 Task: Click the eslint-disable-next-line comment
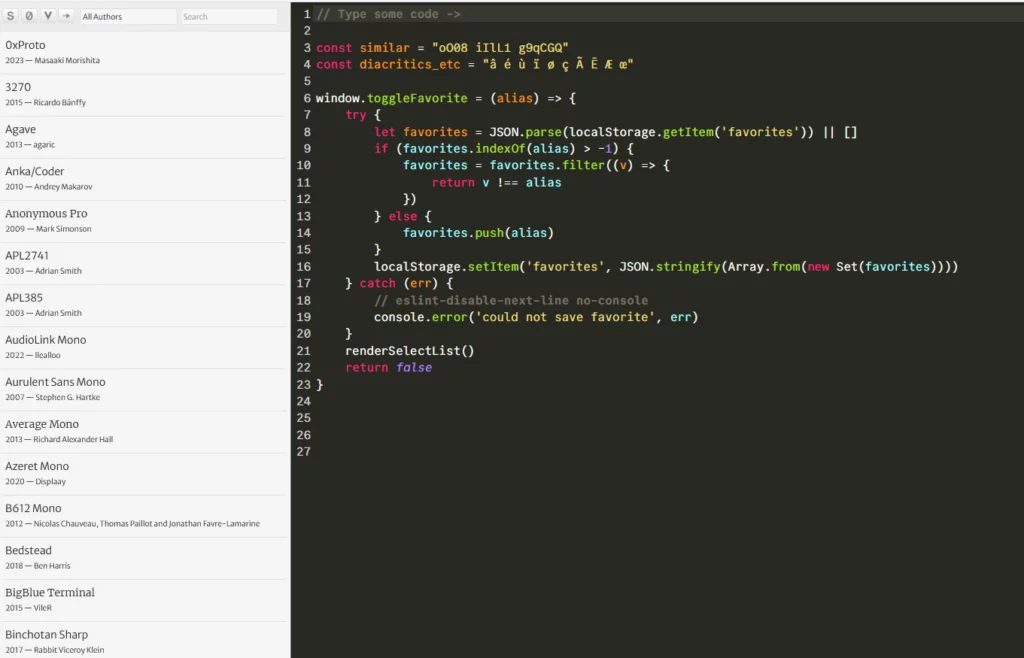click(x=511, y=300)
